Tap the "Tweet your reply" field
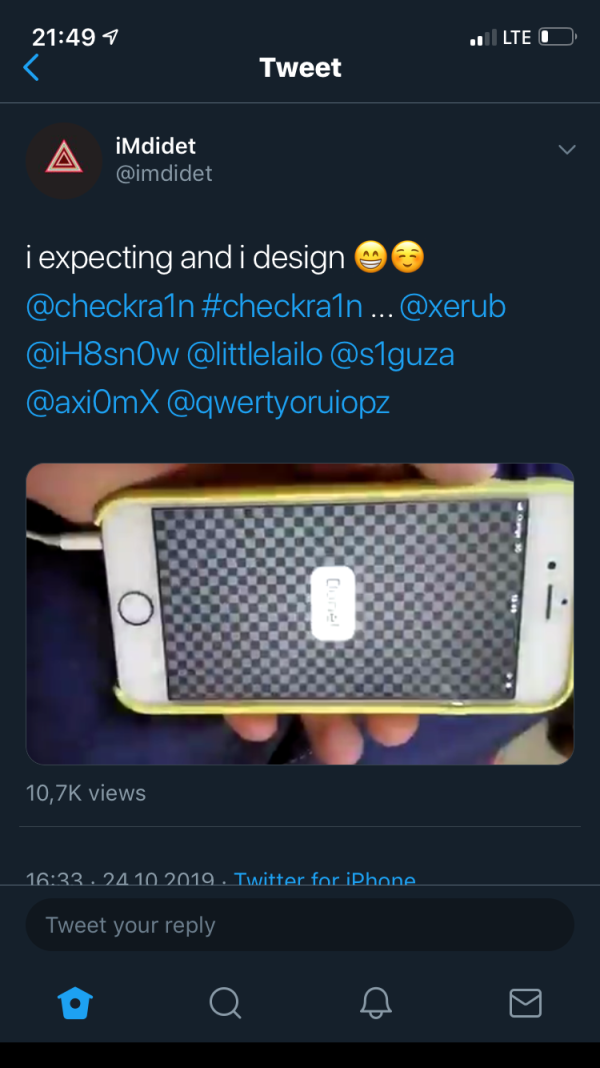The image size is (600, 1068). click(300, 925)
